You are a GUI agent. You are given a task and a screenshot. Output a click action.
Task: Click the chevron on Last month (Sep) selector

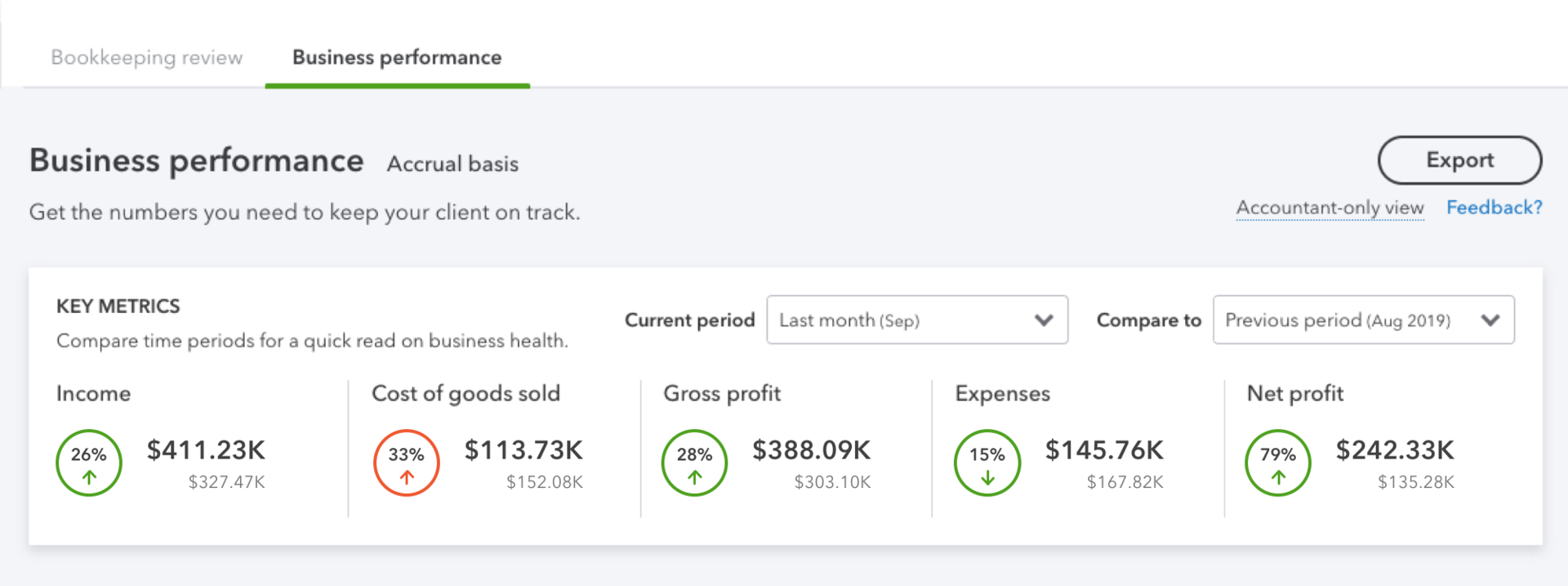(x=1043, y=320)
